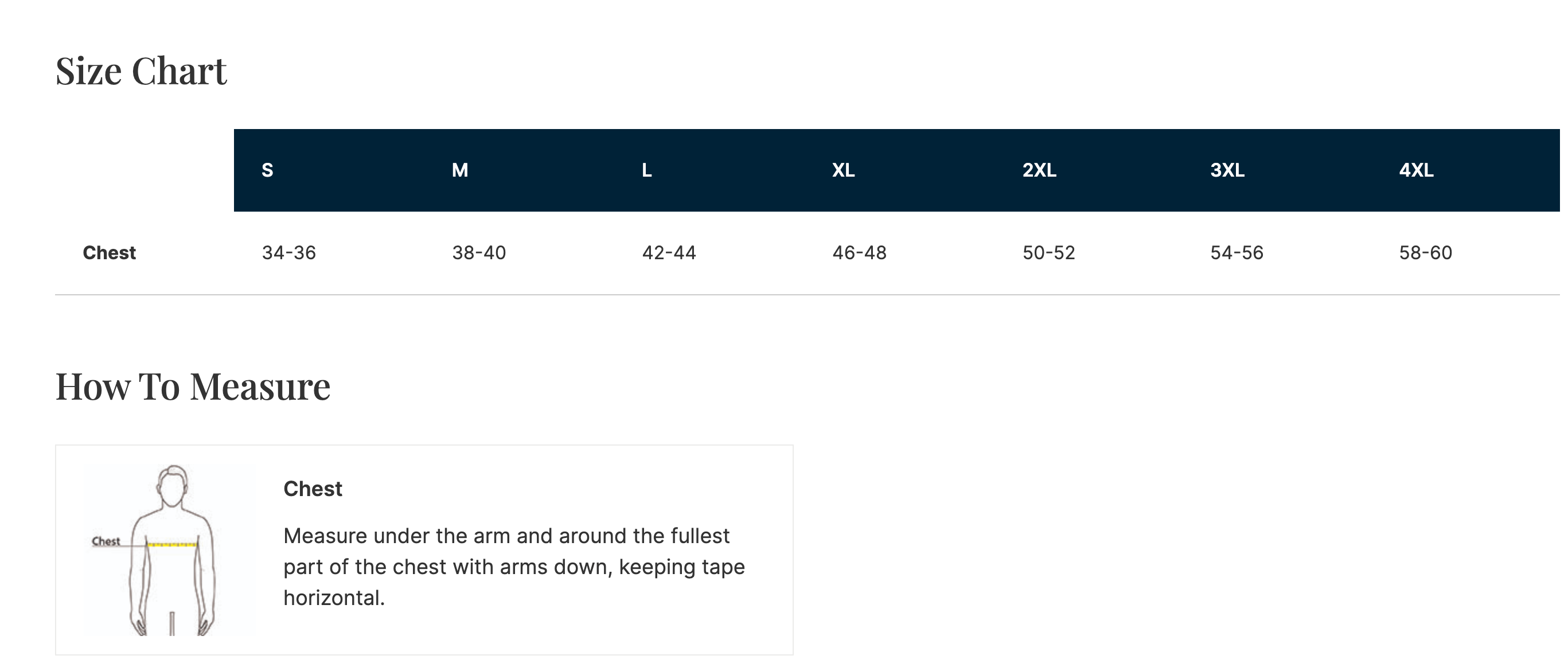Open the chest measurement body illustration

pos(169,550)
